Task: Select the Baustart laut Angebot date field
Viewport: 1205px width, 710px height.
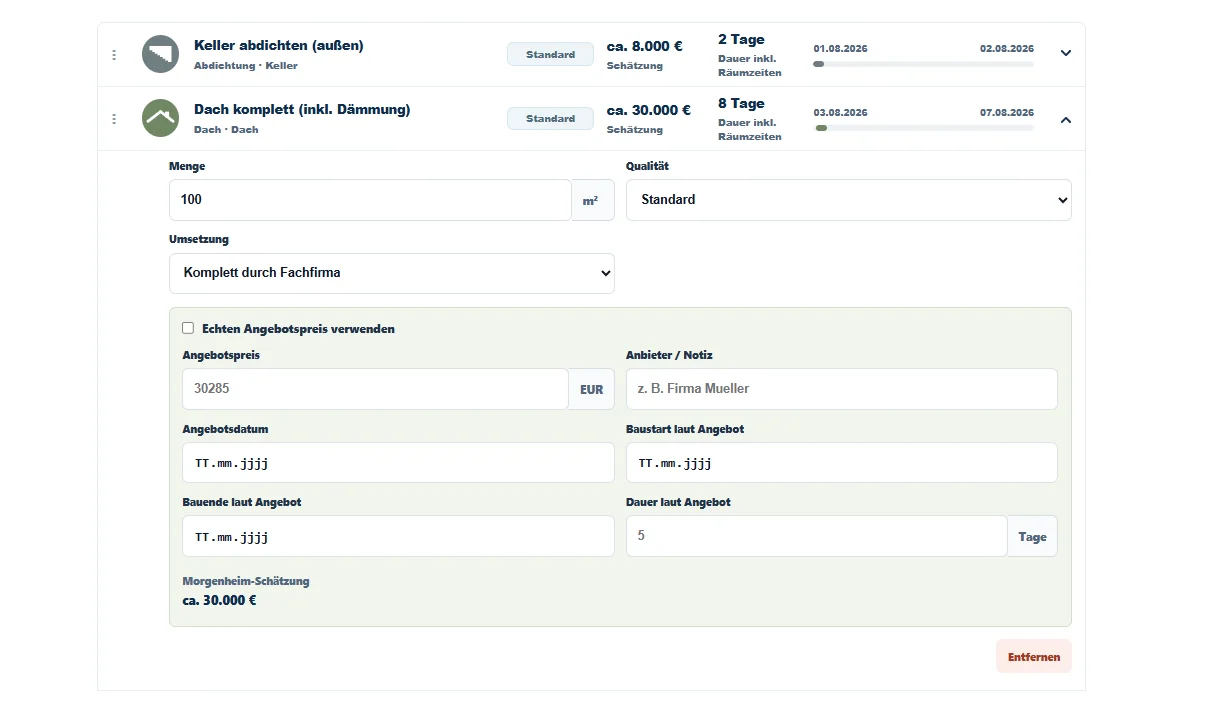Action: (841, 463)
